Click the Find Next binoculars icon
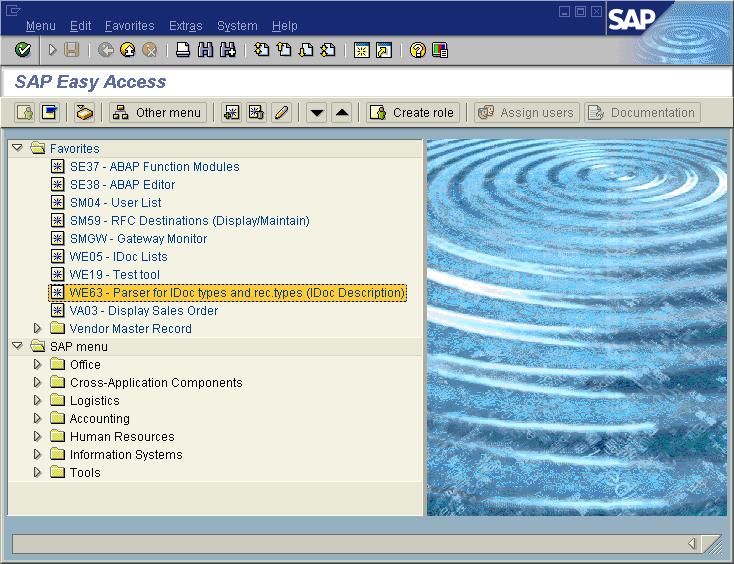 point(228,50)
